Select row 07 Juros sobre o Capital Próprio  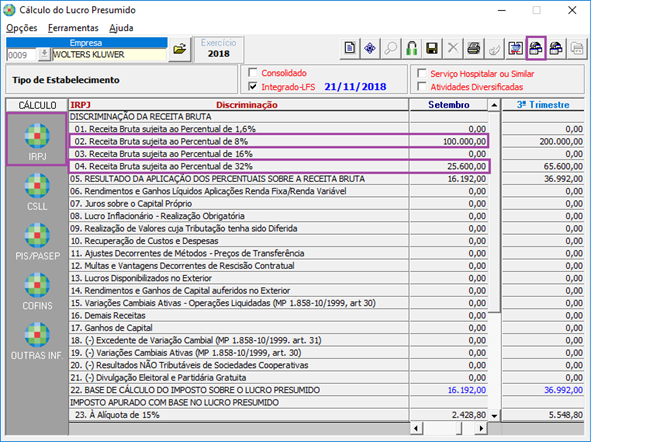coord(238,203)
